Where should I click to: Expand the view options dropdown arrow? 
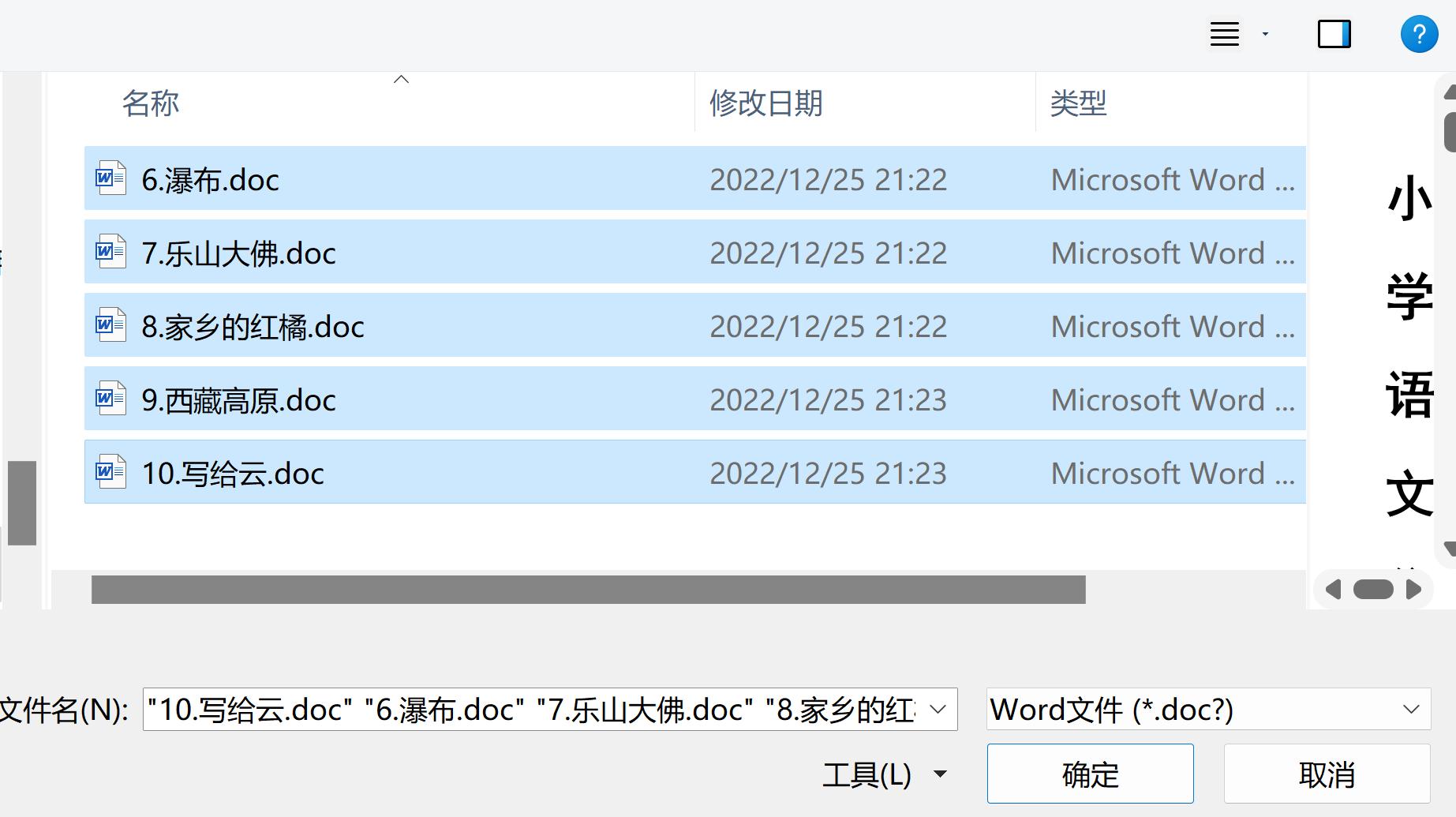coord(1265,35)
